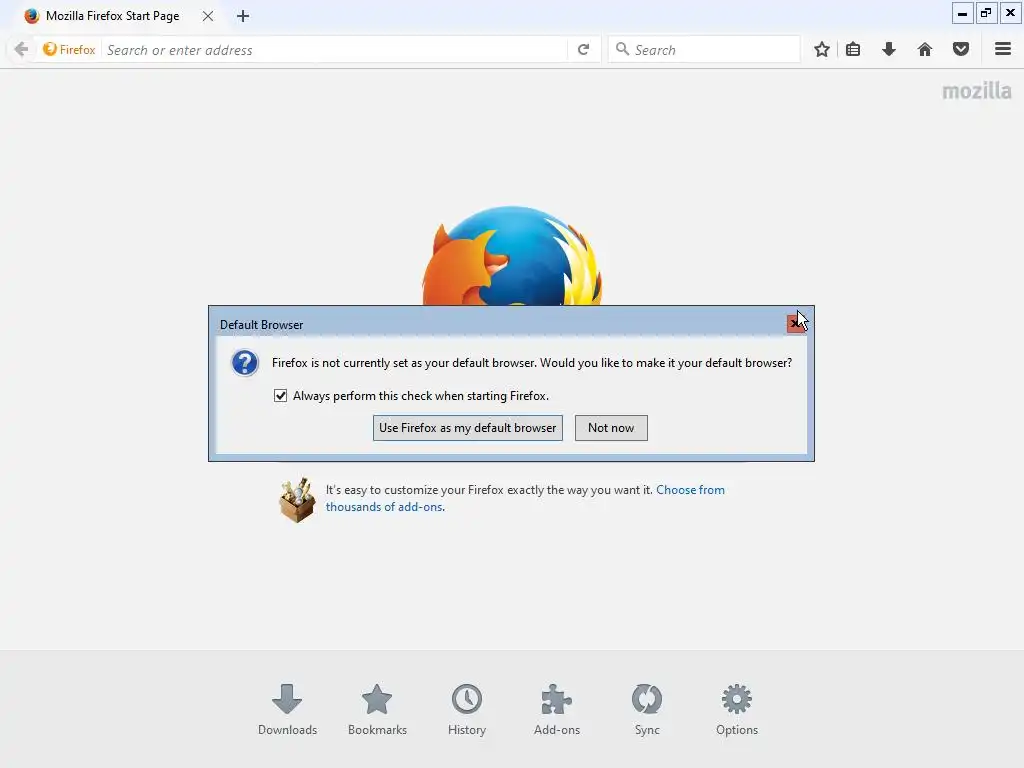
Task: Restore down the Firefox window
Action: pyautogui.click(x=986, y=13)
